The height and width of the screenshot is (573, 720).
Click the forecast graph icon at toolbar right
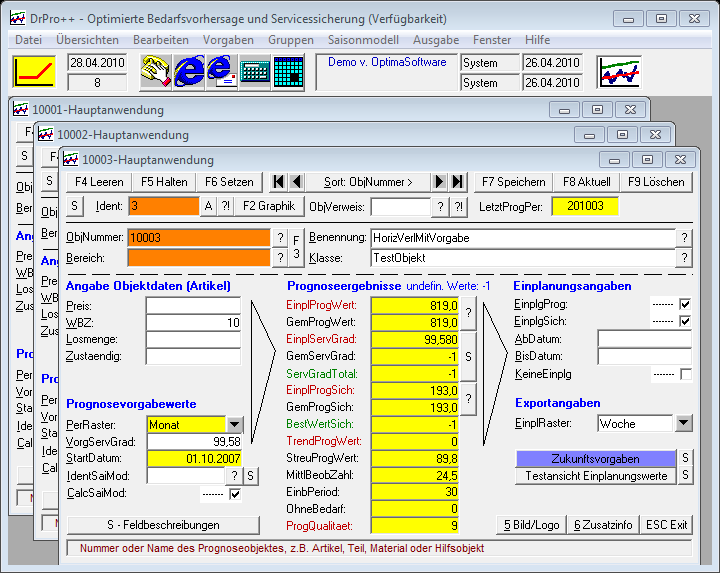[618, 73]
